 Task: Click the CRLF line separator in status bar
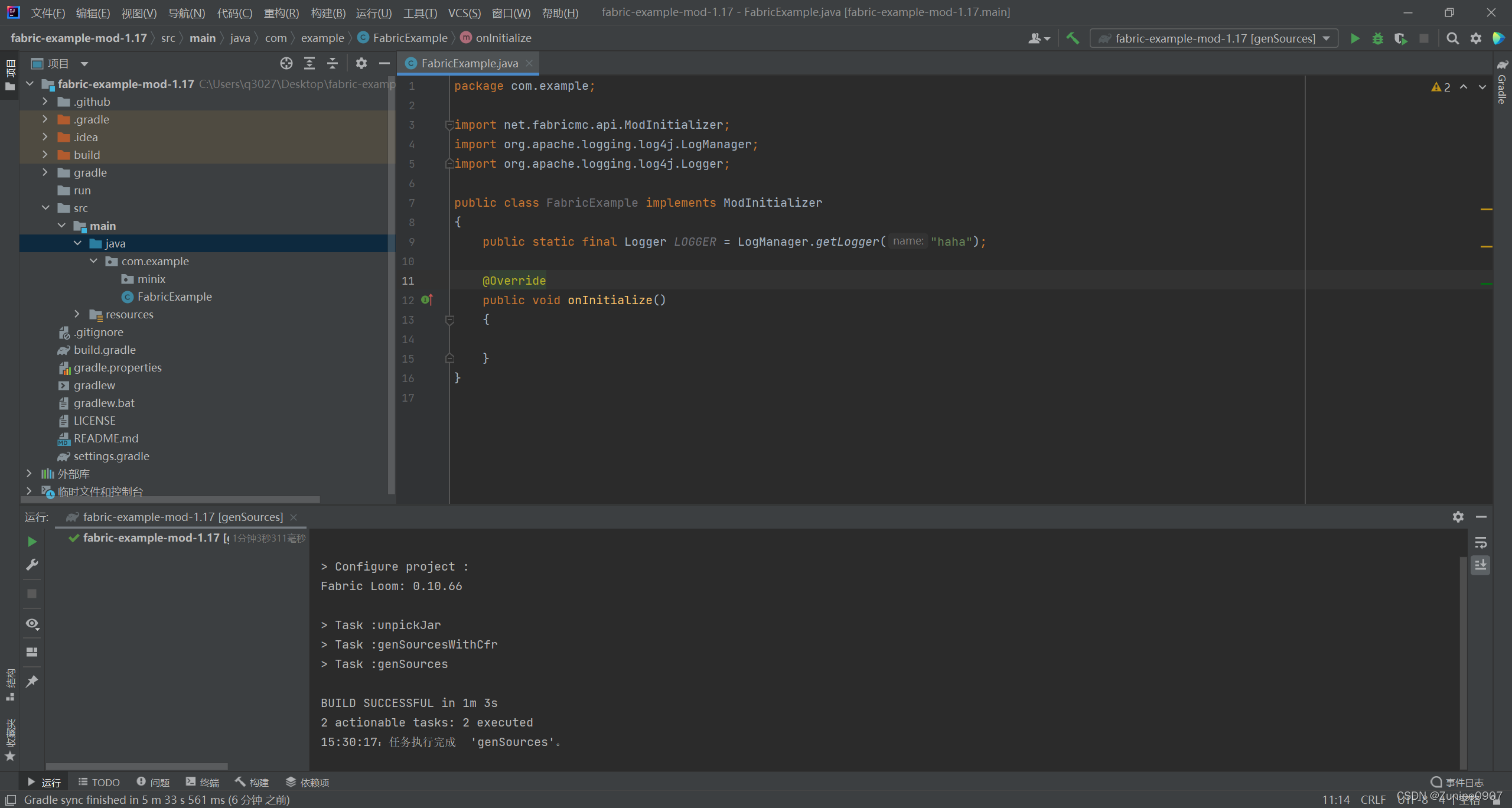1373,800
